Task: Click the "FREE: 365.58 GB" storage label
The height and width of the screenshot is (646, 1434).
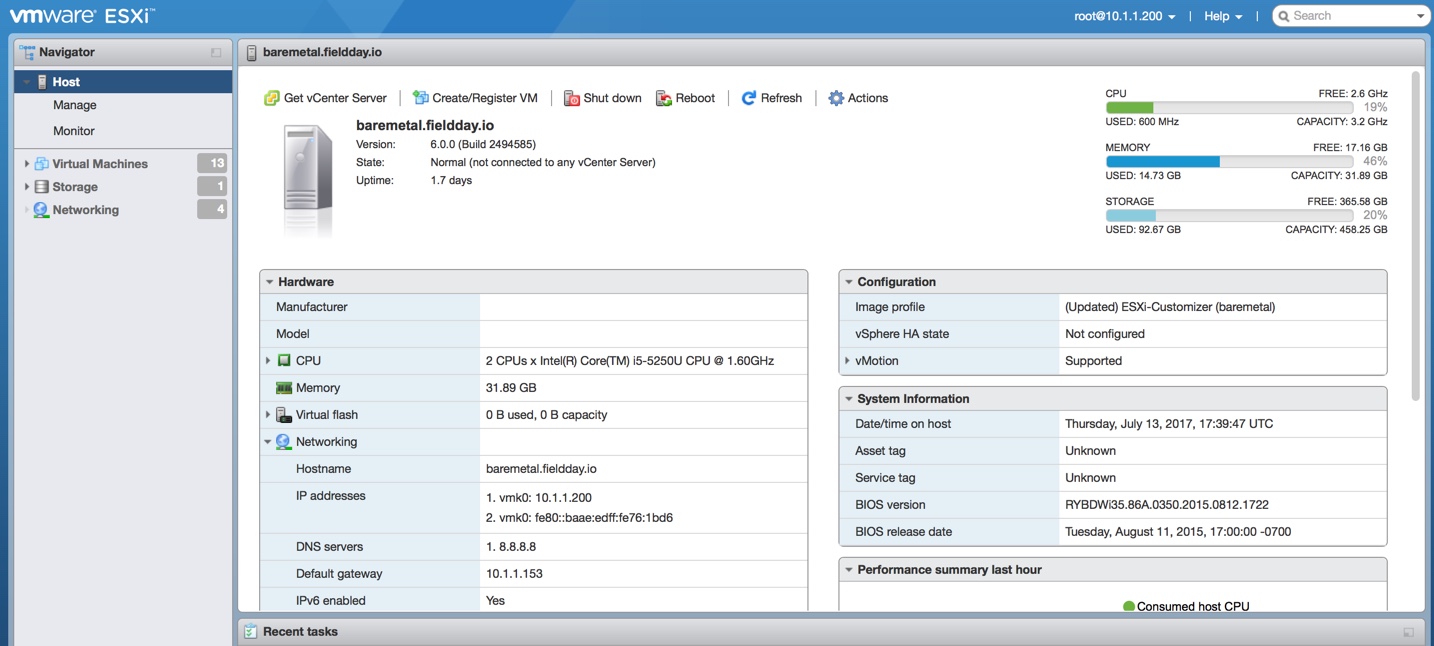Action: (1347, 201)
